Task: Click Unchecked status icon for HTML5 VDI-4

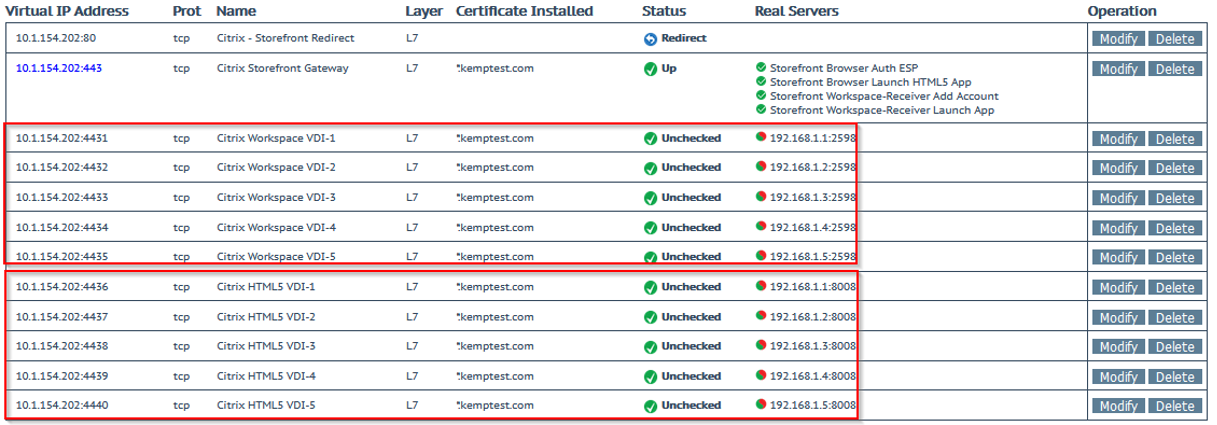Action: pyautogui.click(x=650, y=377)
